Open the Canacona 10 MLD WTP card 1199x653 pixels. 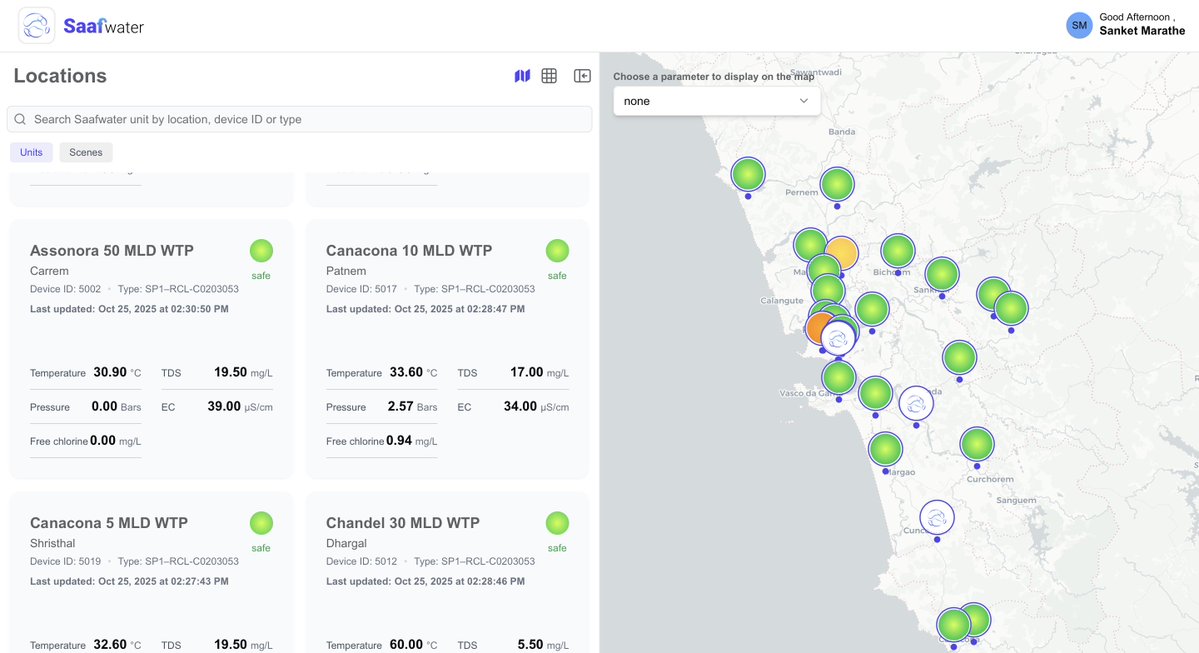447,349
